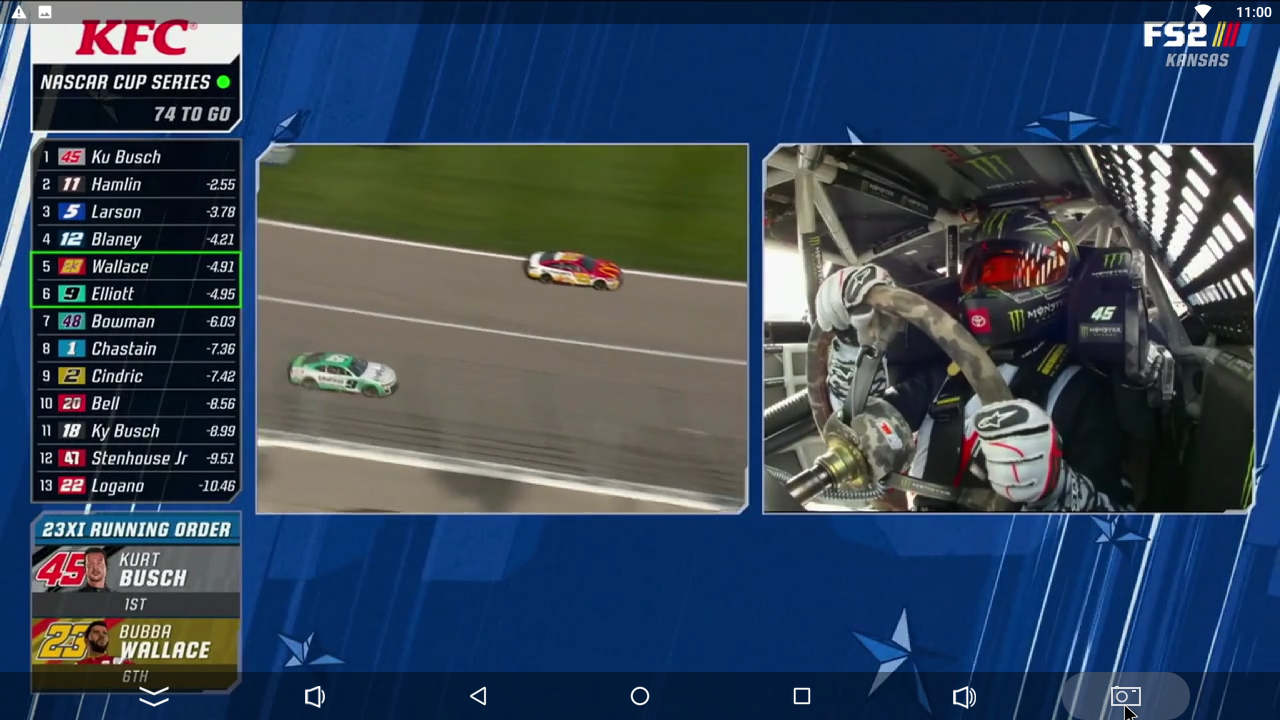The height and width of the screenshot is (720, 1280).
Task: Click the green flag status dot
Action: click(x=223, y=82)
